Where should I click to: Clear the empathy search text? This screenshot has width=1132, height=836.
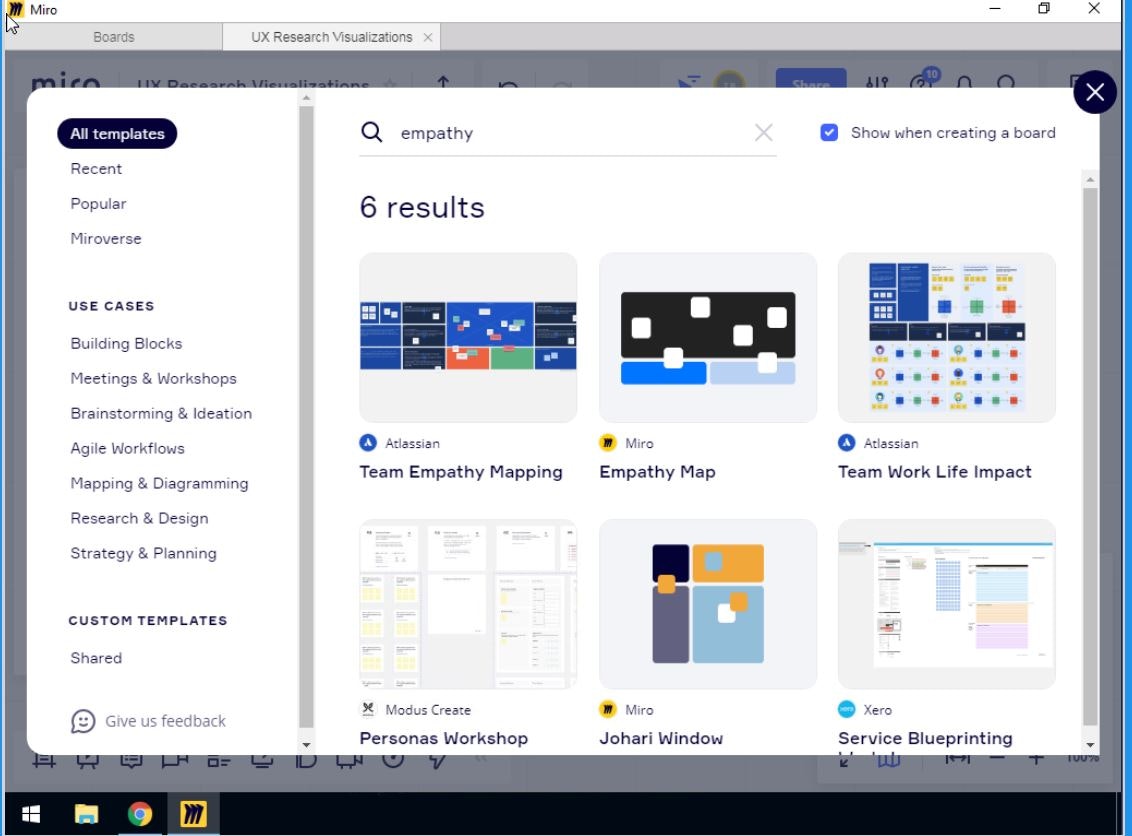click(763, 132)
